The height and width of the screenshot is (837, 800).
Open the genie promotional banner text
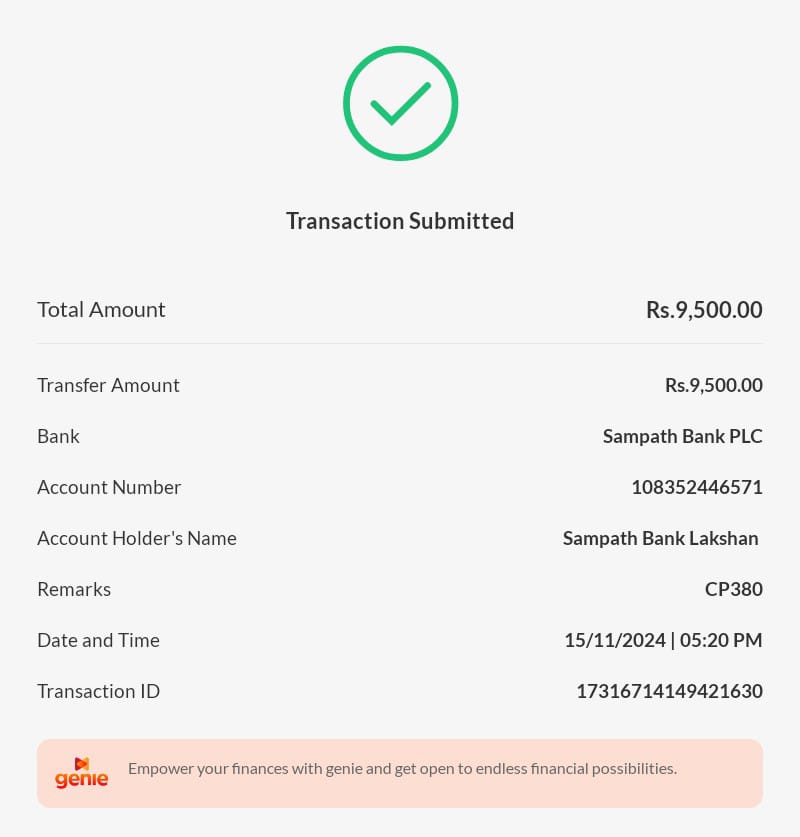pyautogui.click(x=402, y=769)
